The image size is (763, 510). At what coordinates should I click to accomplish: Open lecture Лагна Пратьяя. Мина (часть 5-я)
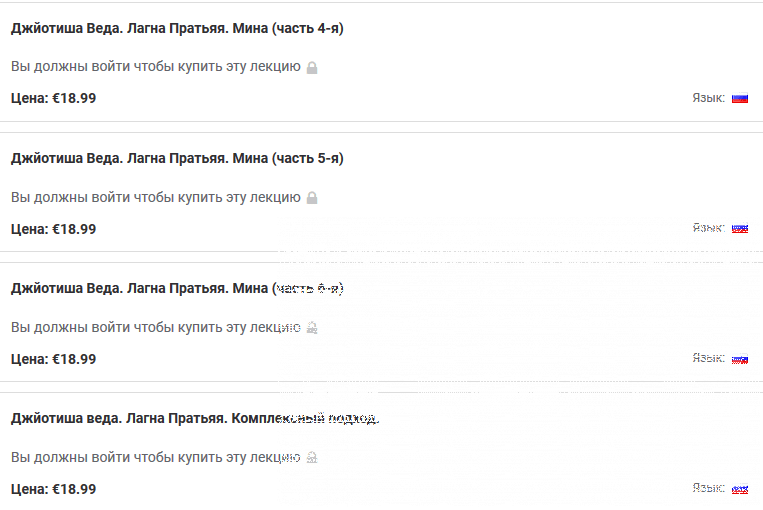[x=177, y=159]
